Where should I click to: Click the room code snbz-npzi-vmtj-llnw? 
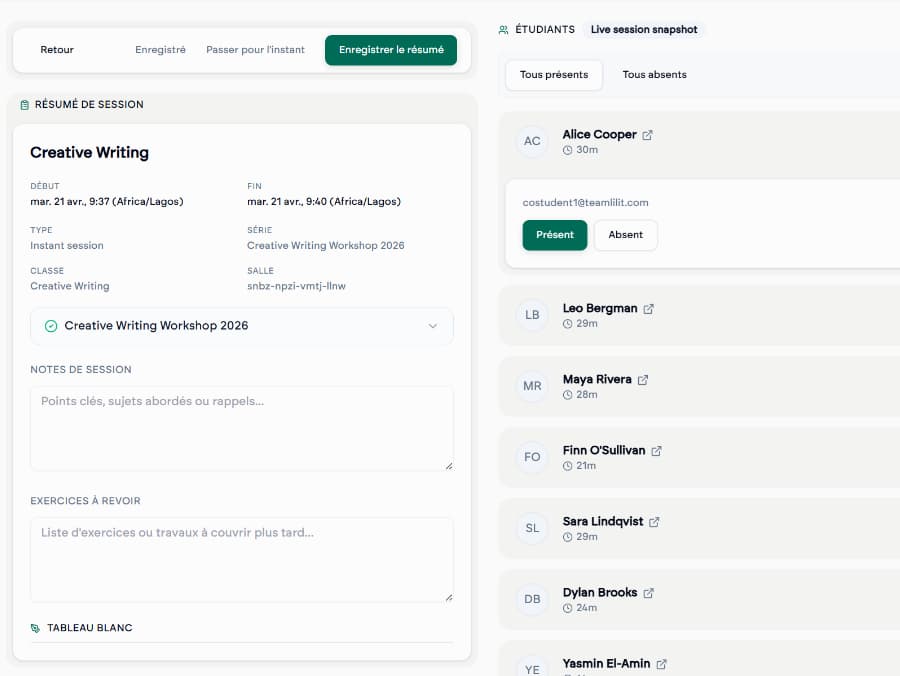[296, 286]
